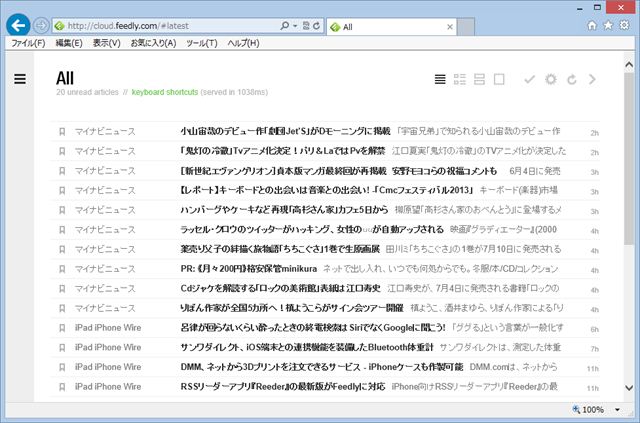The width and height of the screenshot is (640, 423).
Task: Open the keyboard shortcuts link
Action: click(165, 92)
